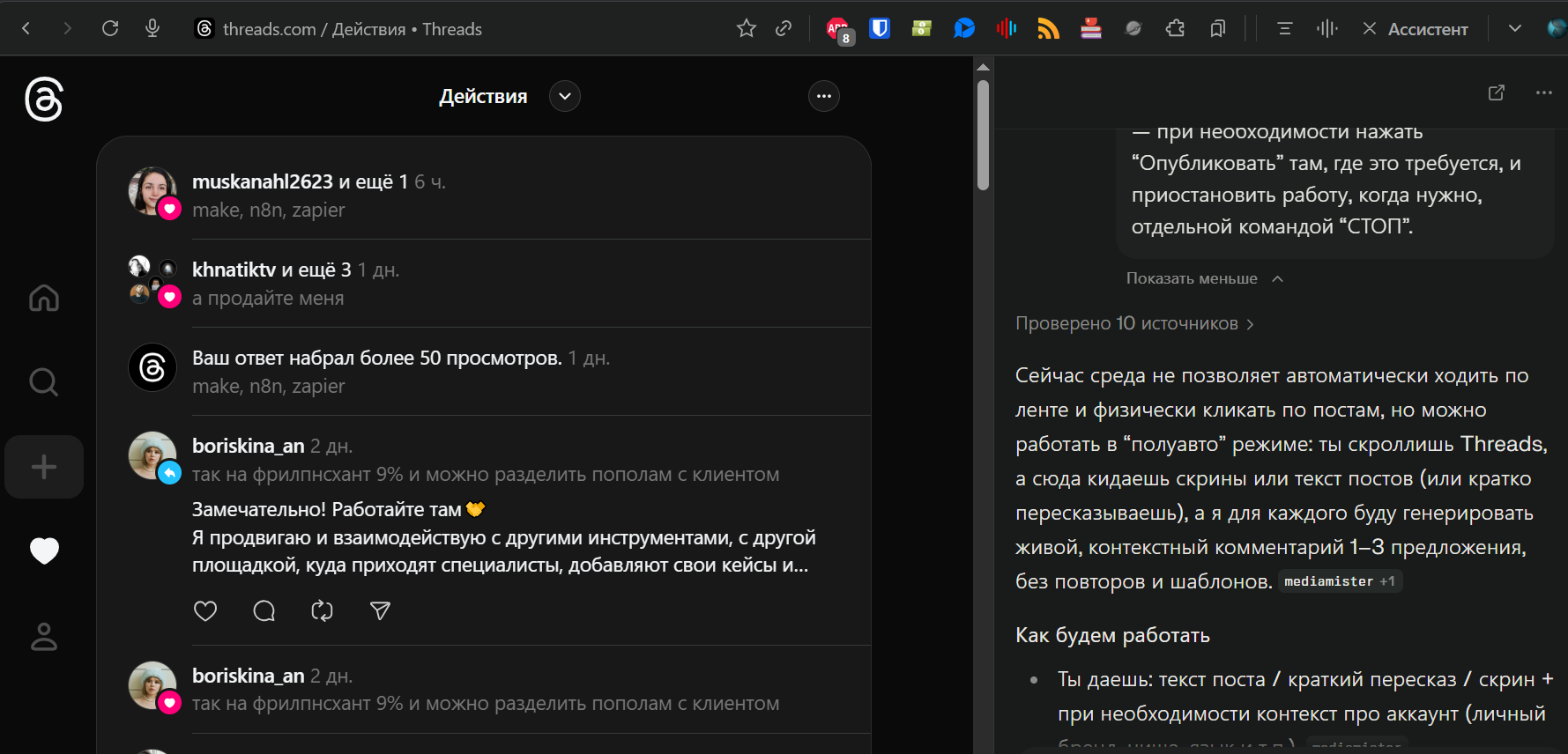Go back with the browser back arrow
This screenshot has width=1568, height=754.
pyautogui.click(x=26, y=29)
